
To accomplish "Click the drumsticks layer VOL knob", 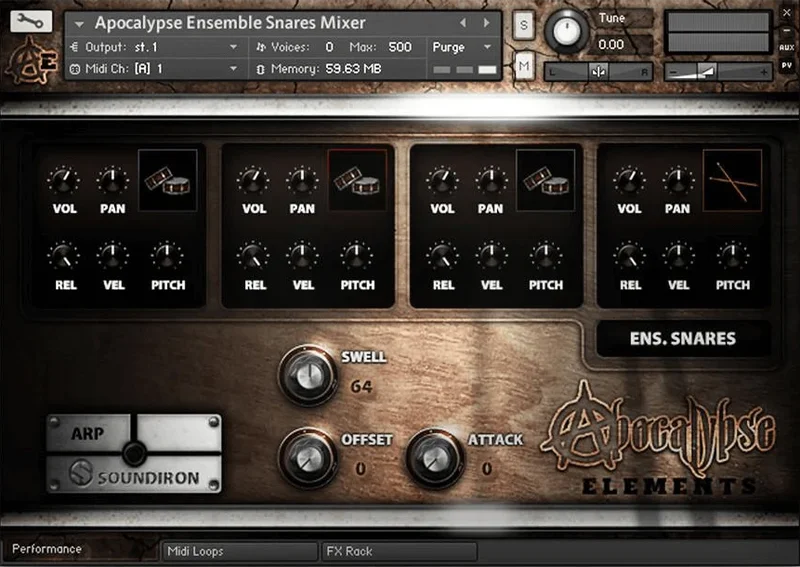I will click(629, 180).
